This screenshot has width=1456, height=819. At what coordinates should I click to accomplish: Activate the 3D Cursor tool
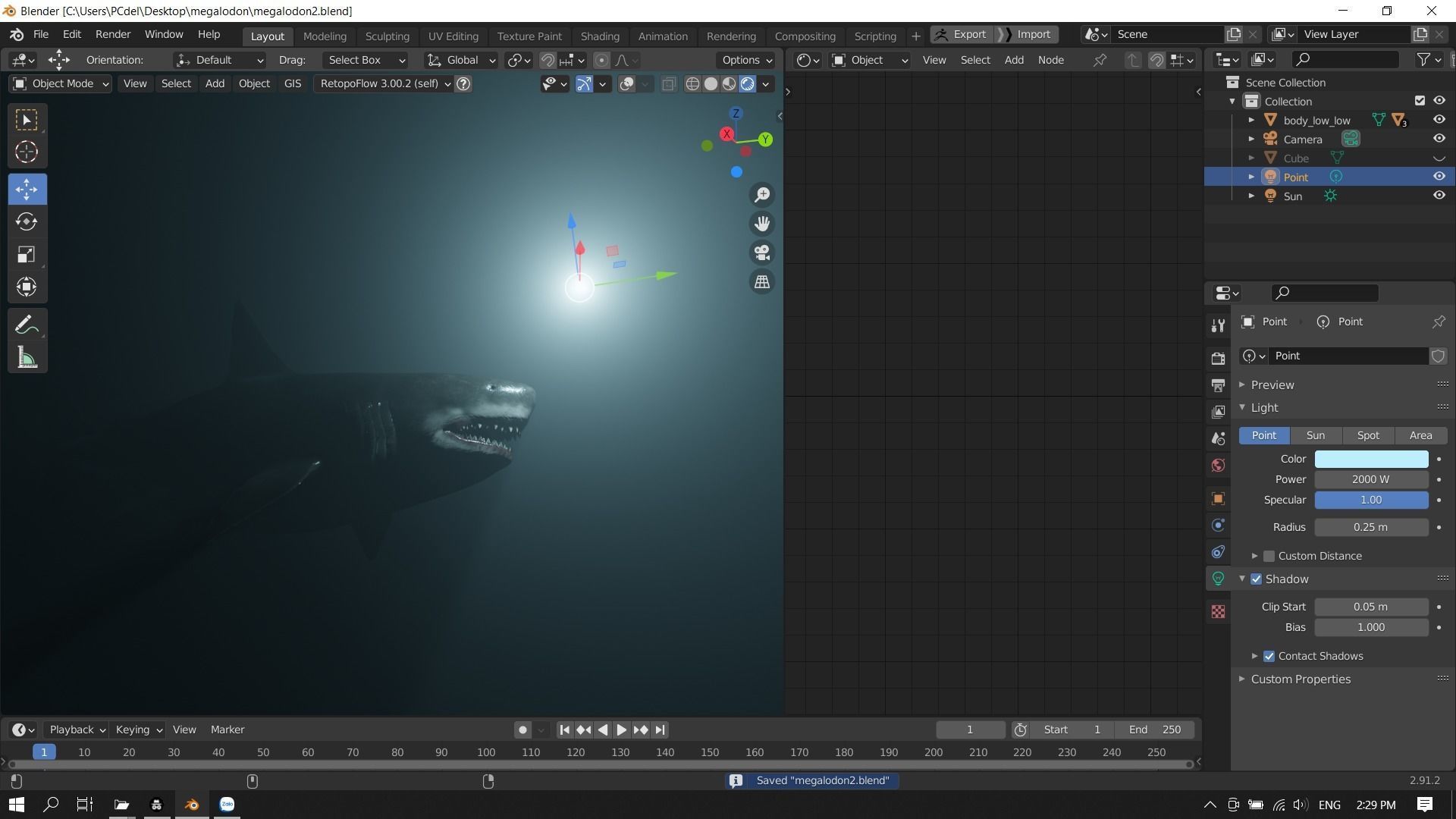27,152
